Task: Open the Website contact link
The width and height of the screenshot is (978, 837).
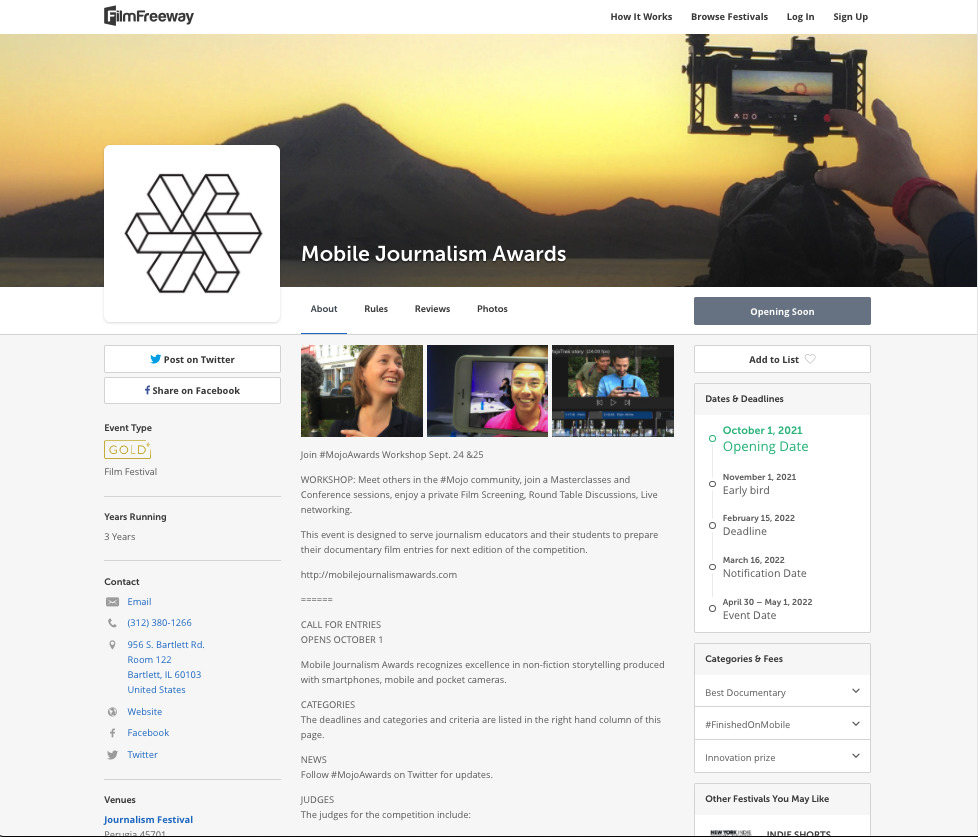Action: click(145, 712)
